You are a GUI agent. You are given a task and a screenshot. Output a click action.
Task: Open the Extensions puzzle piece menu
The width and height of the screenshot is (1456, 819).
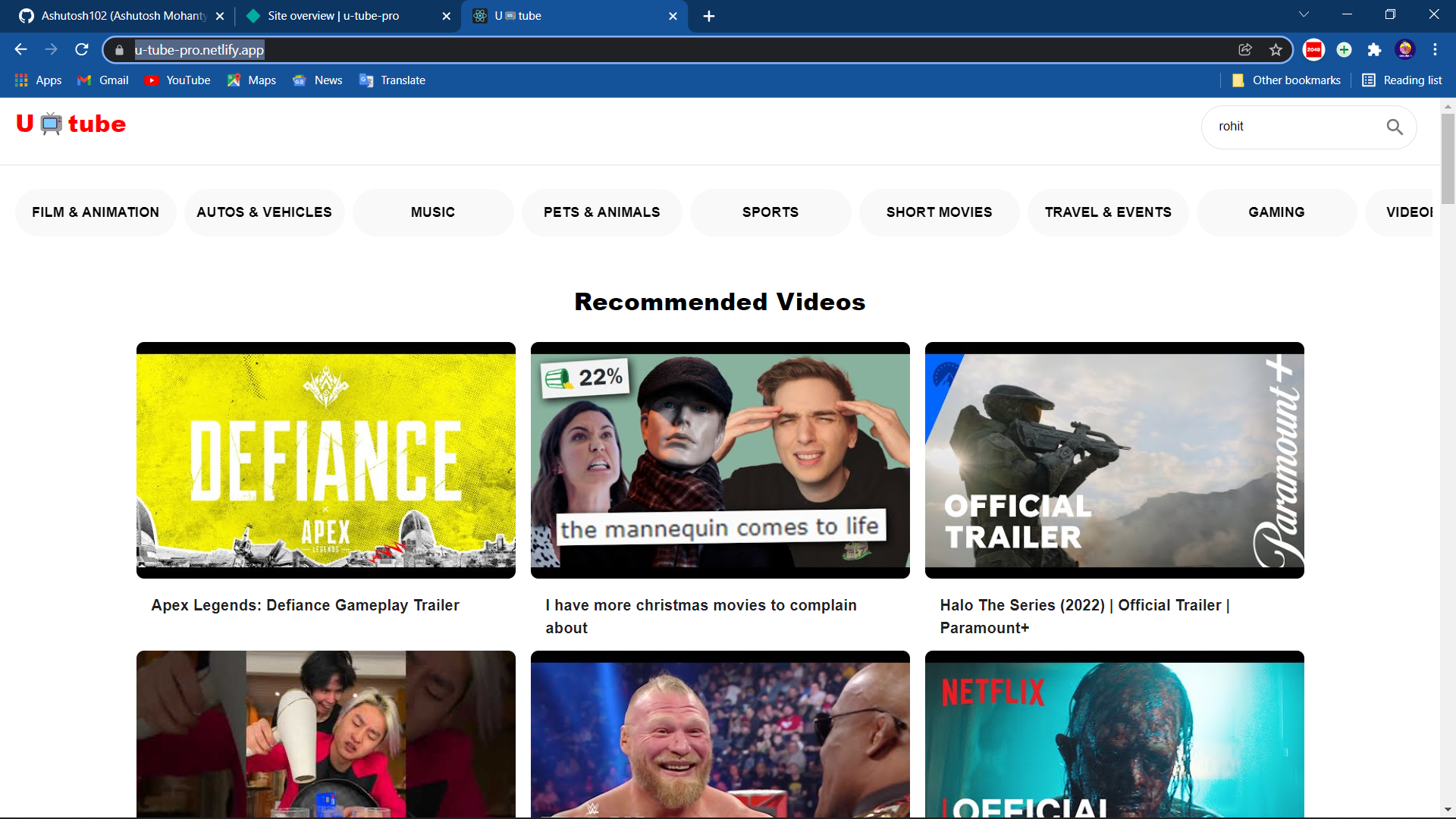pos(1374,50)
